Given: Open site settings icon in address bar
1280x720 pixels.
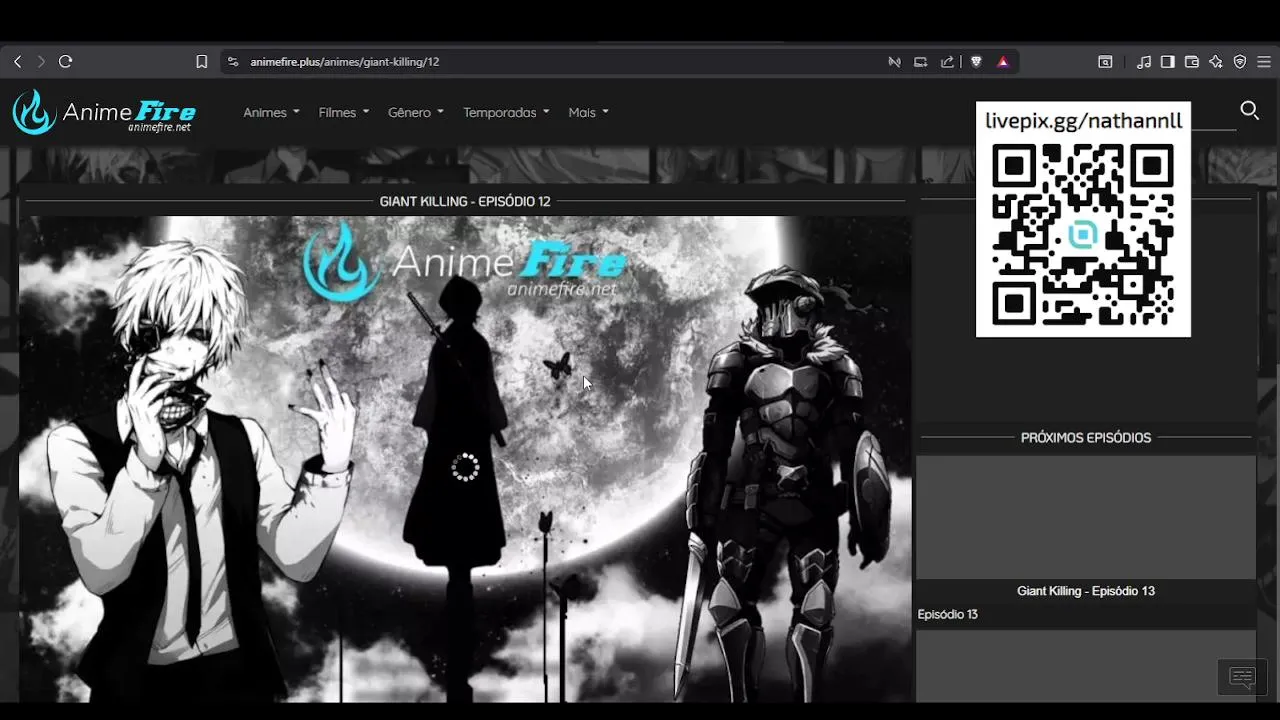Looking at the screenshot, I should click(x=233, y=61).
